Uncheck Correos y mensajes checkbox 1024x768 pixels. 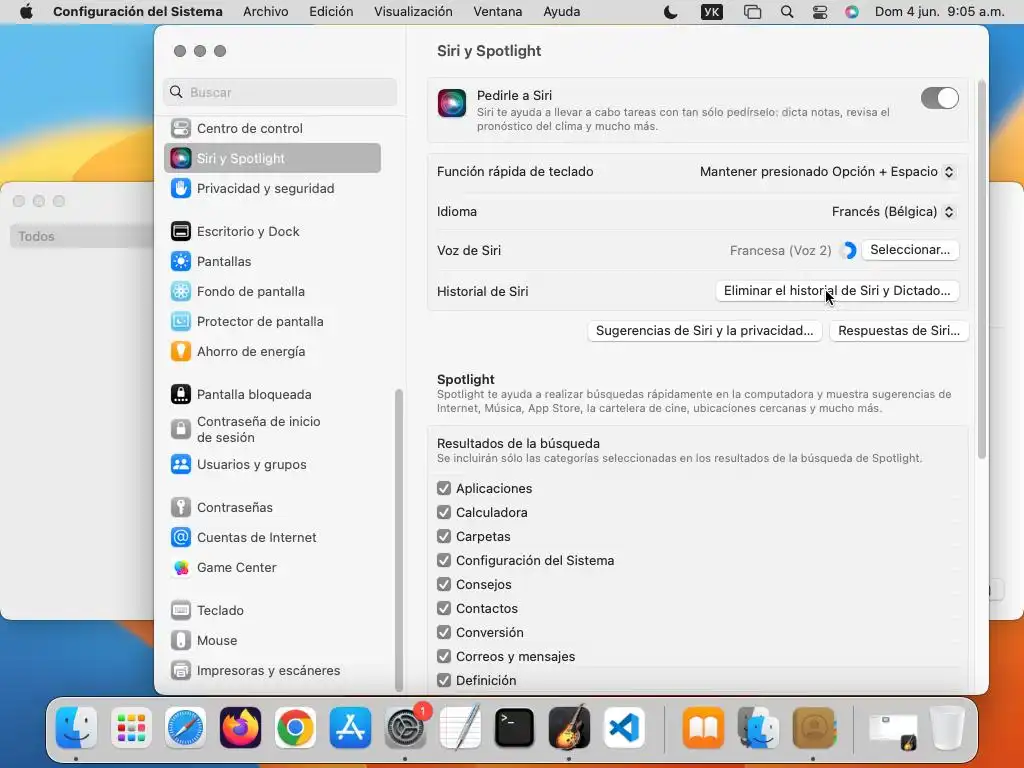point(444,656)
